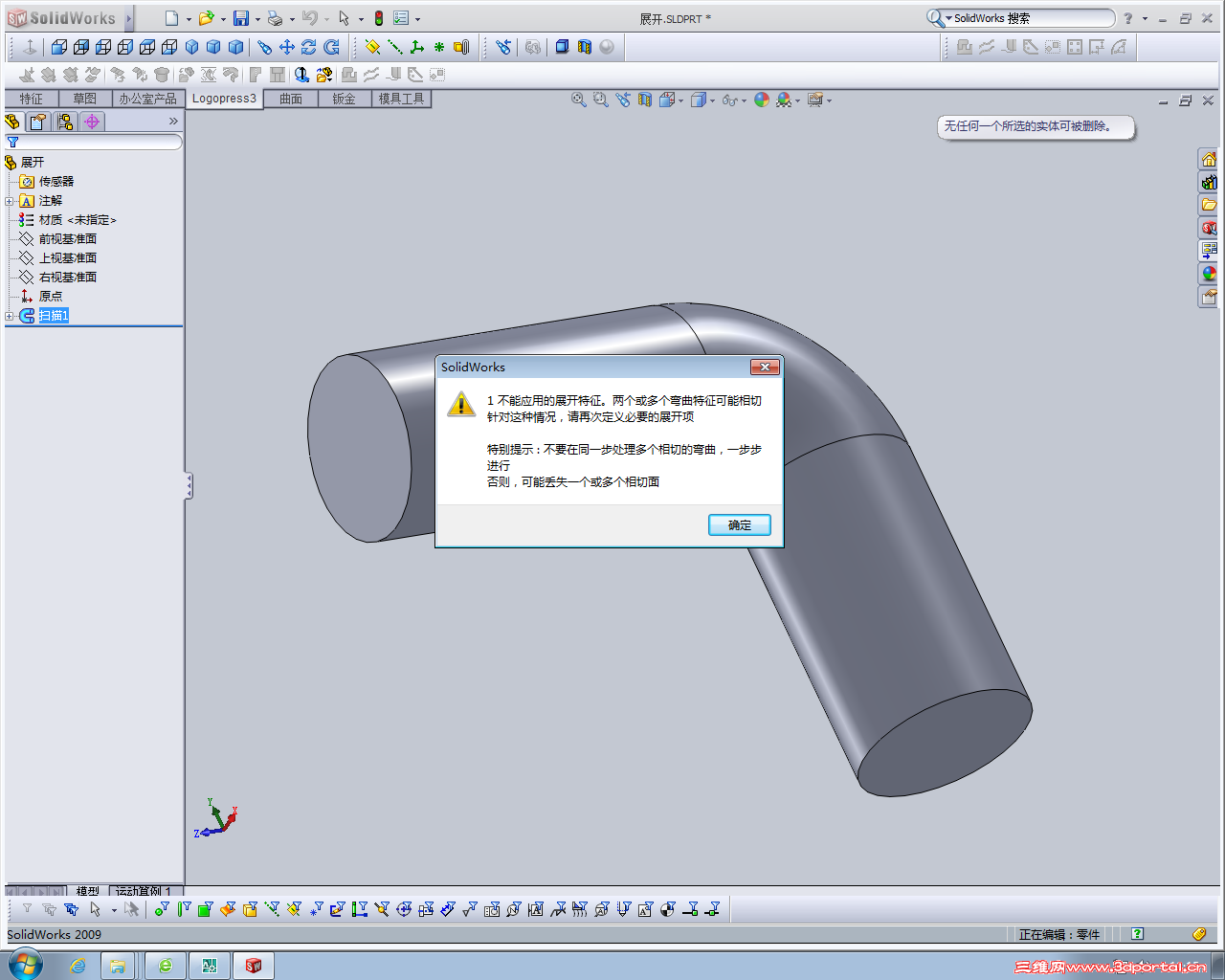Create a new document with the New icon
This screenshot has width=1225, height=980.
pos(171,18)
